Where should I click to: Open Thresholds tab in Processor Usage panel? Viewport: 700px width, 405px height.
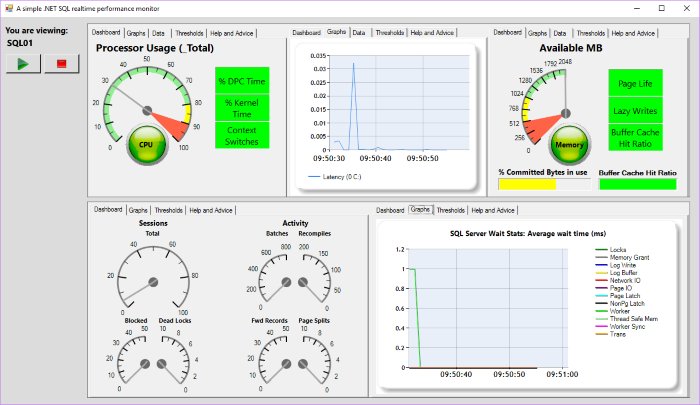click(189, 33)
